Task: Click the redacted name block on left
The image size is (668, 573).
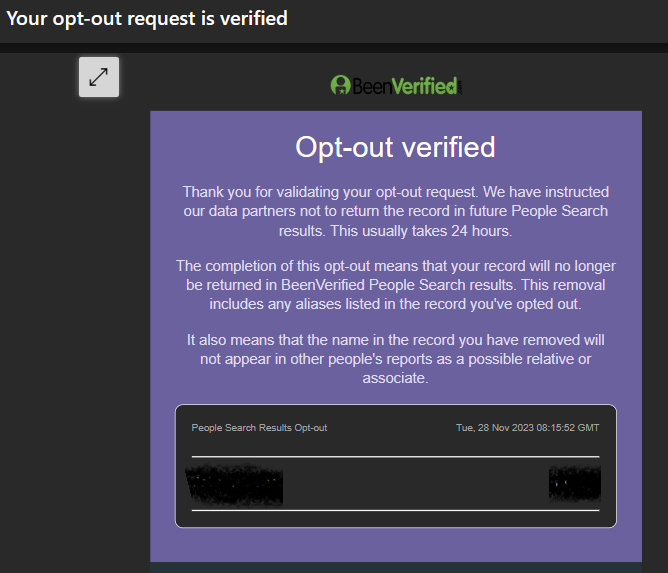Action: tap(235, 486)
